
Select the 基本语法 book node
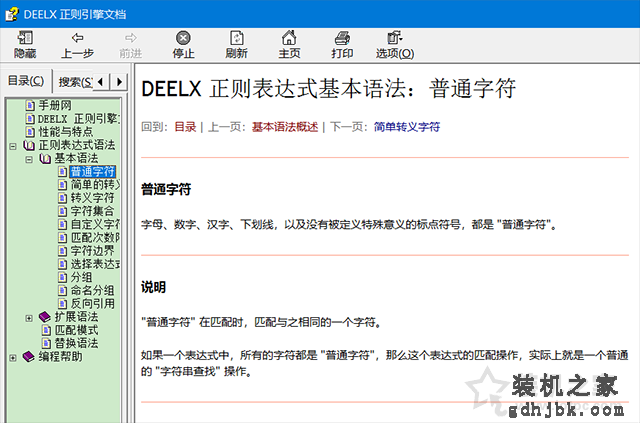point(76,158)
